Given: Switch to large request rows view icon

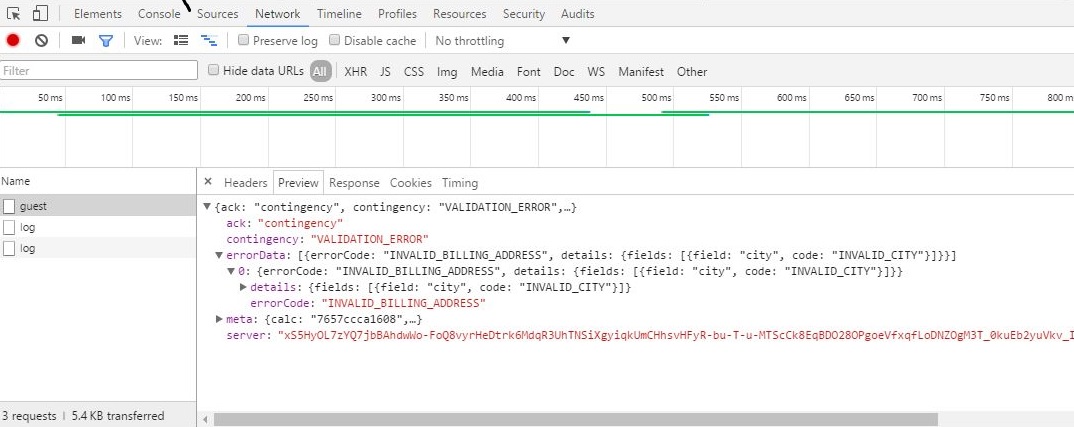Looking at the screenshot, I should click(x=181, y=41).
